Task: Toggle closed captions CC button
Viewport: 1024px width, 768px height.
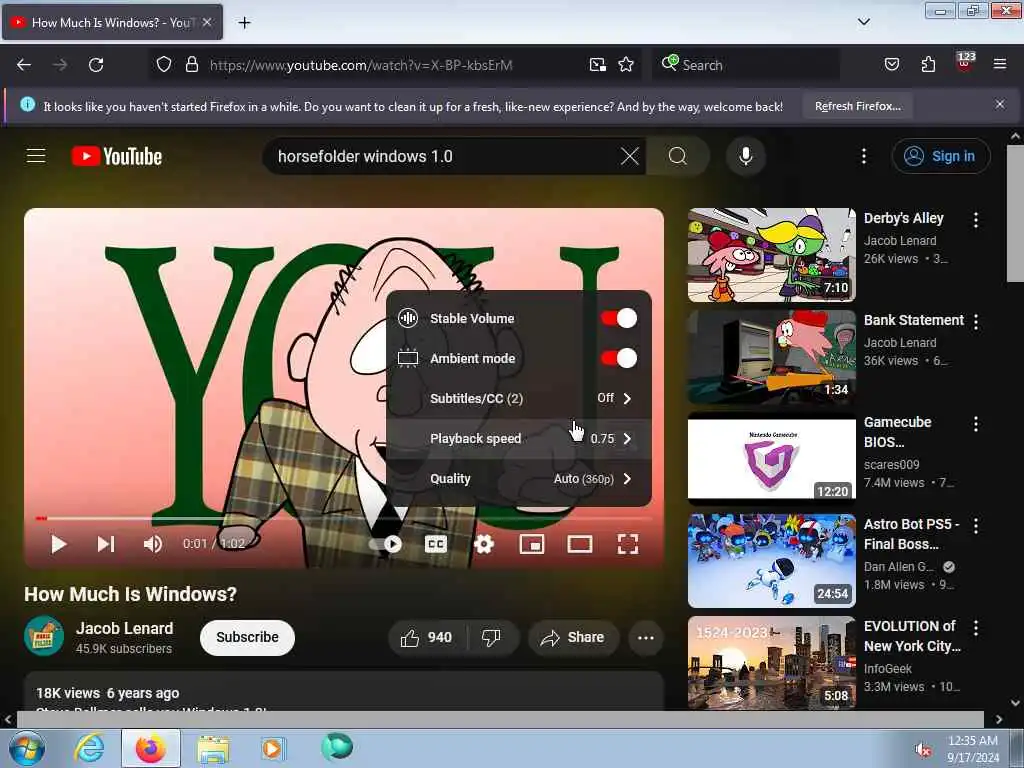Action: coord(436,544)
